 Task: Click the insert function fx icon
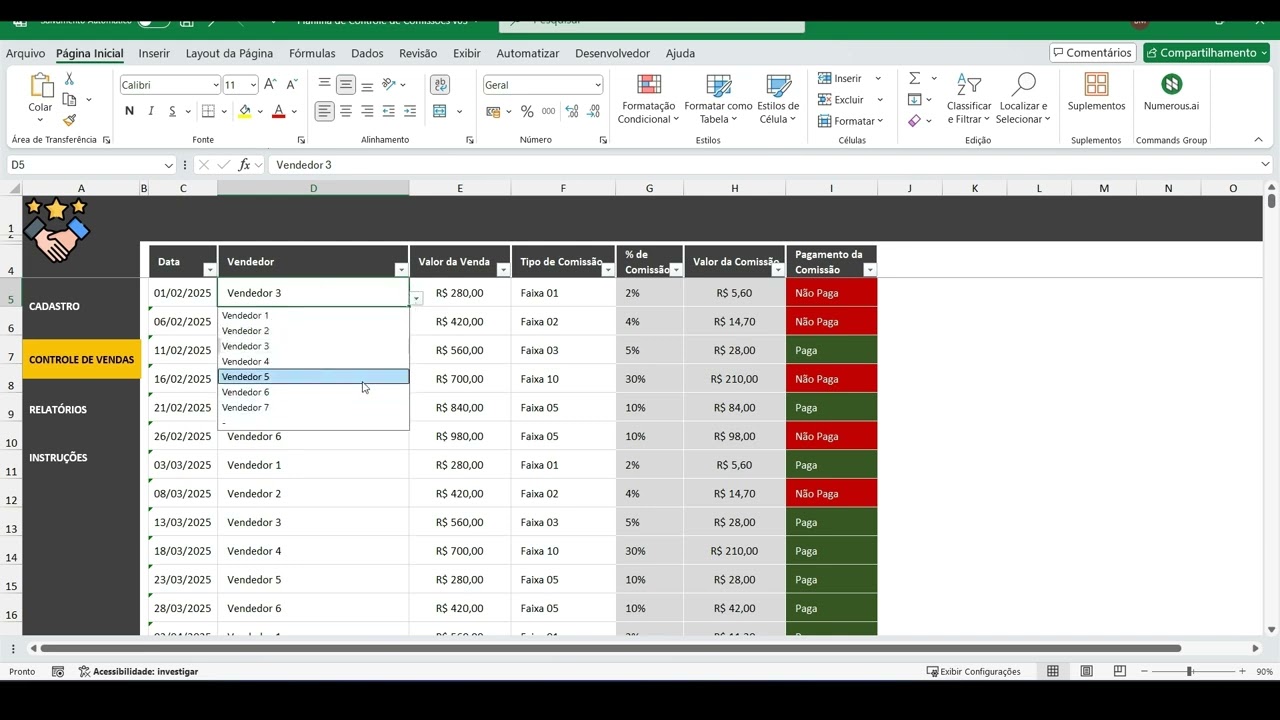click(244, 165)
